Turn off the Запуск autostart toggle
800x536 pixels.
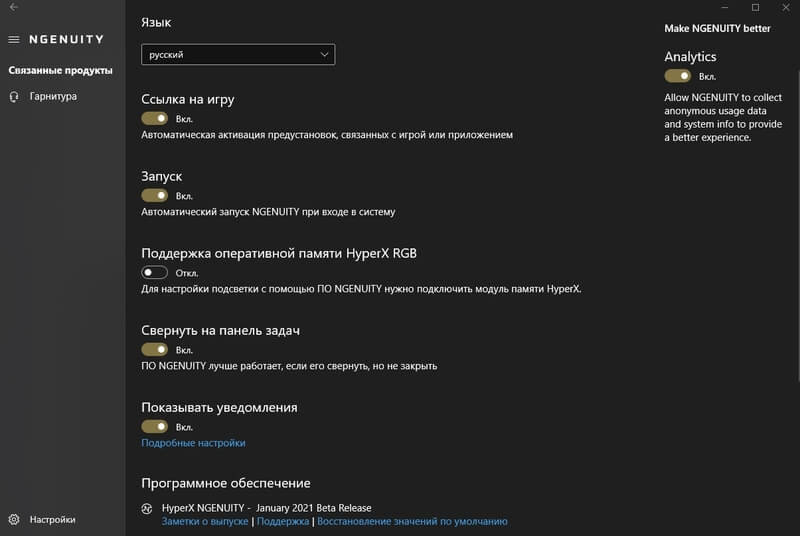[155, 195]
